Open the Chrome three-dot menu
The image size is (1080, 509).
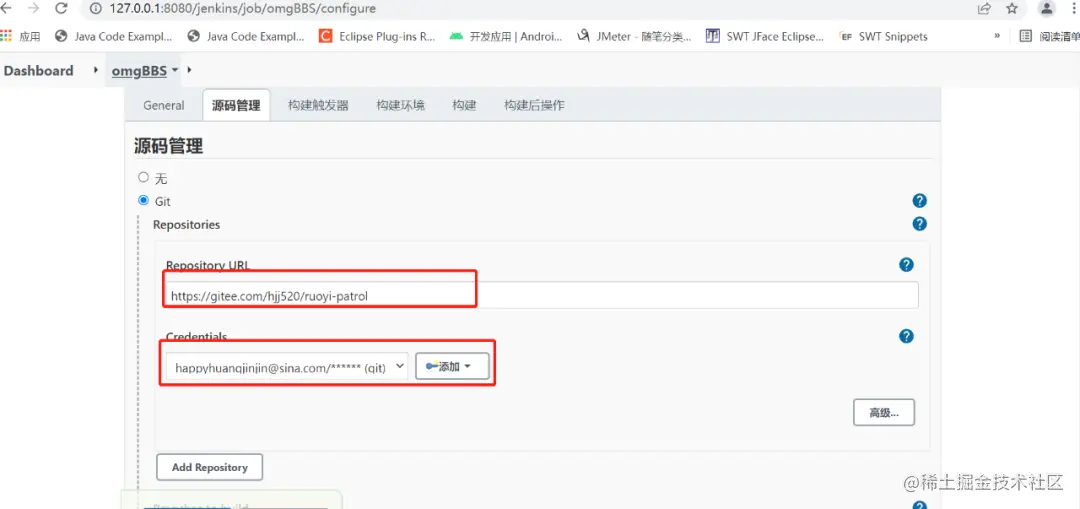click(1073, 8)
